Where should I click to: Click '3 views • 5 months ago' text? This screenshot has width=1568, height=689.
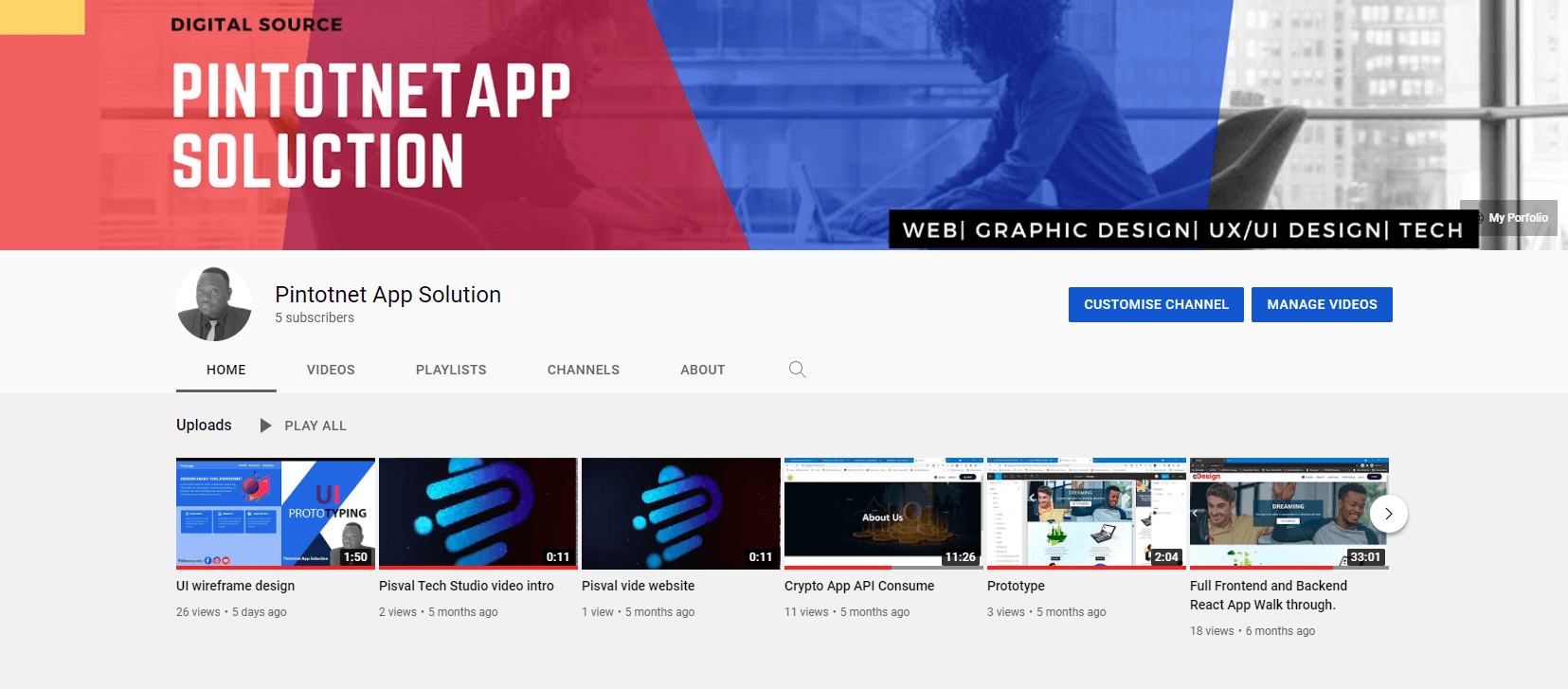pyautogui.click(x=1047, y=612)
